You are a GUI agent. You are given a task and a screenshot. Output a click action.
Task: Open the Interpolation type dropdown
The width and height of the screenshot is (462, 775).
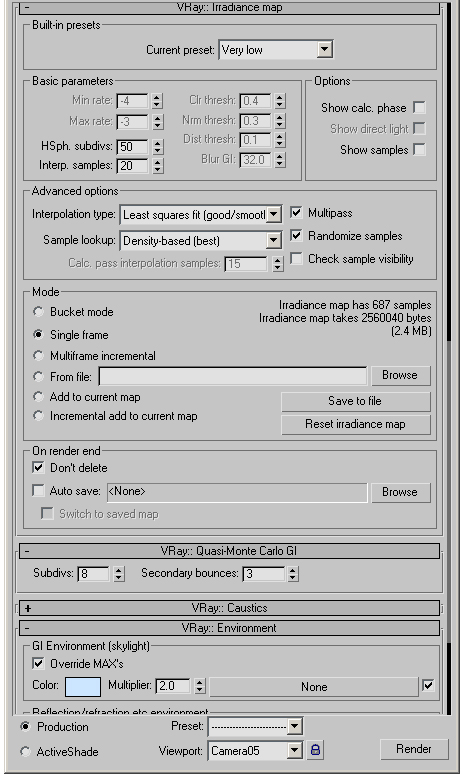click(x=201, y=215)
